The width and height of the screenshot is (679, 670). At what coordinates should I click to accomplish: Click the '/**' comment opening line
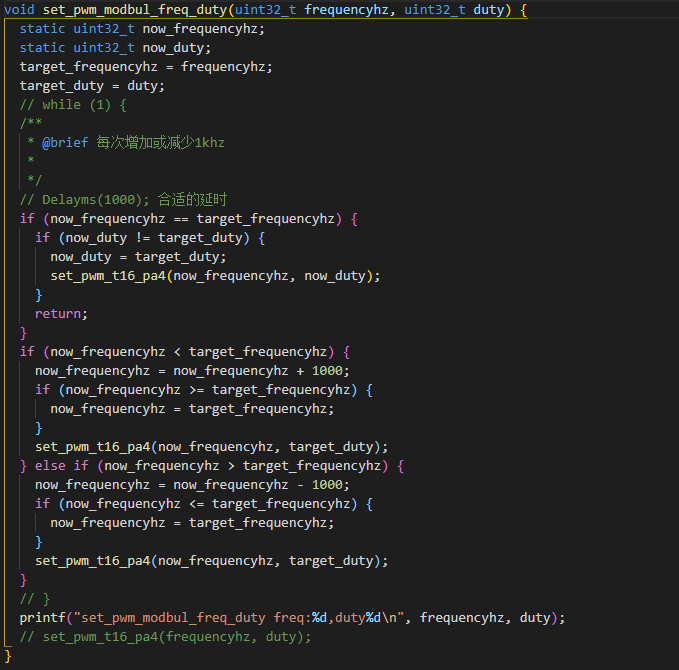coord(31,123)
